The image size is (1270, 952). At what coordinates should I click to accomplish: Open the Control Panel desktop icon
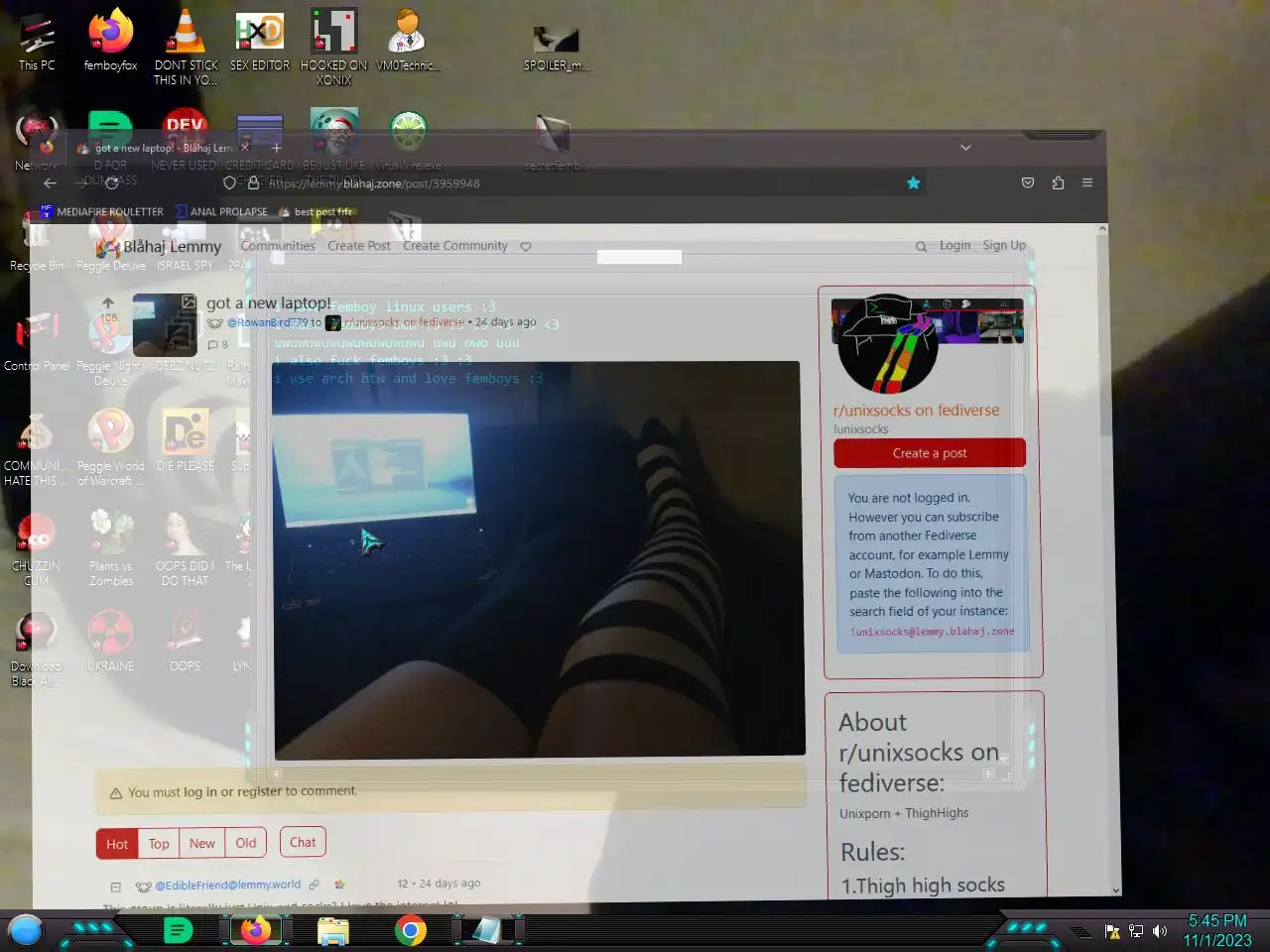point(37,342)
